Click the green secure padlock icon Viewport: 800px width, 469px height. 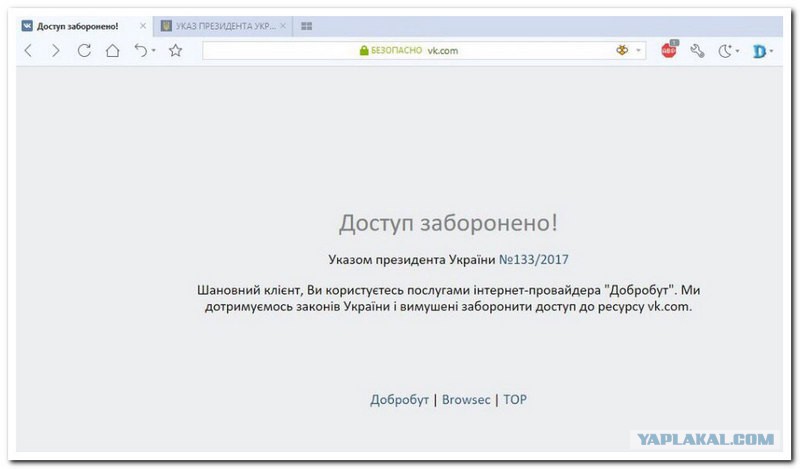(x=364, y=50)
